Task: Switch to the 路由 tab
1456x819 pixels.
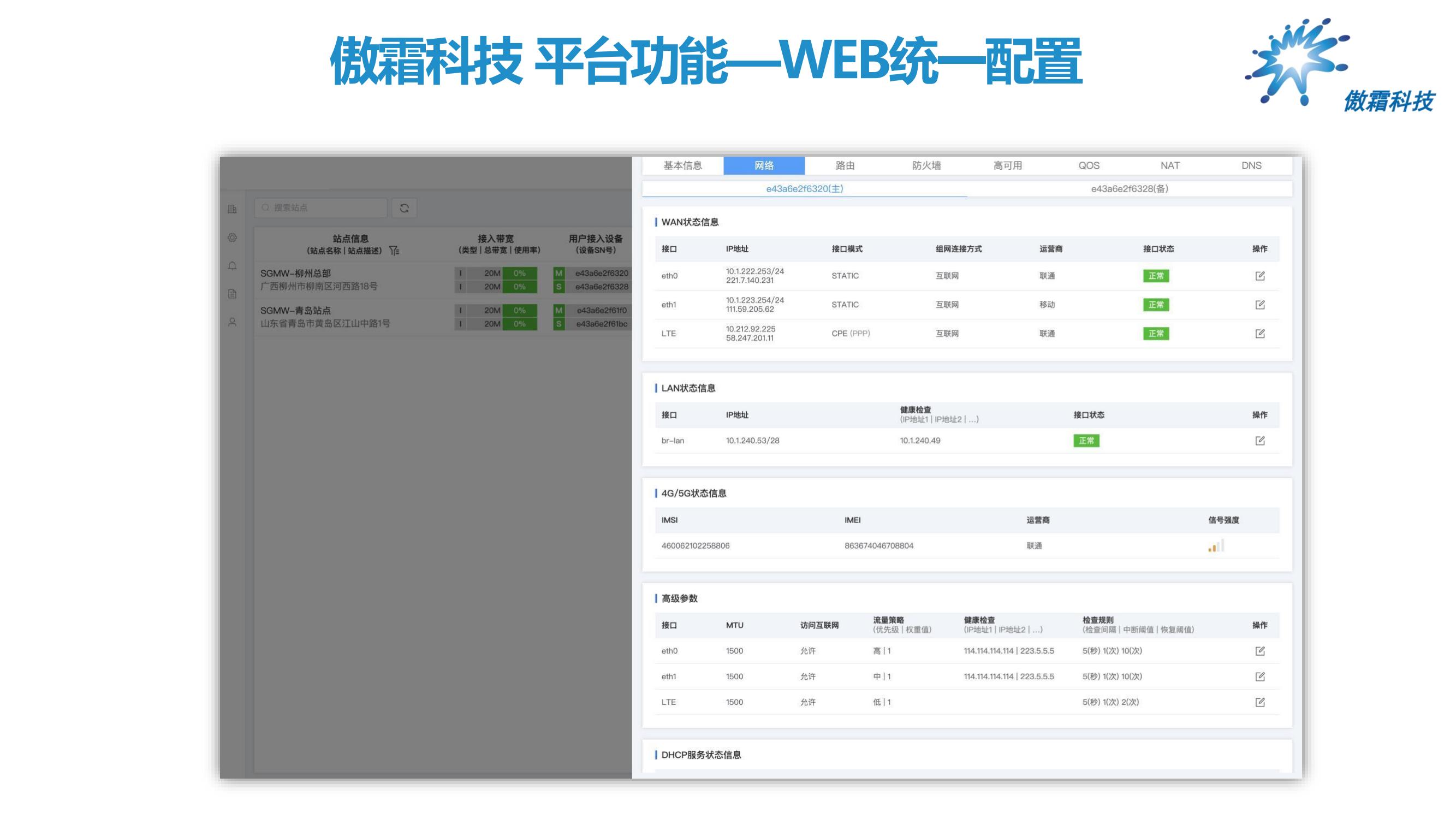Action: (x=845, y=165)
